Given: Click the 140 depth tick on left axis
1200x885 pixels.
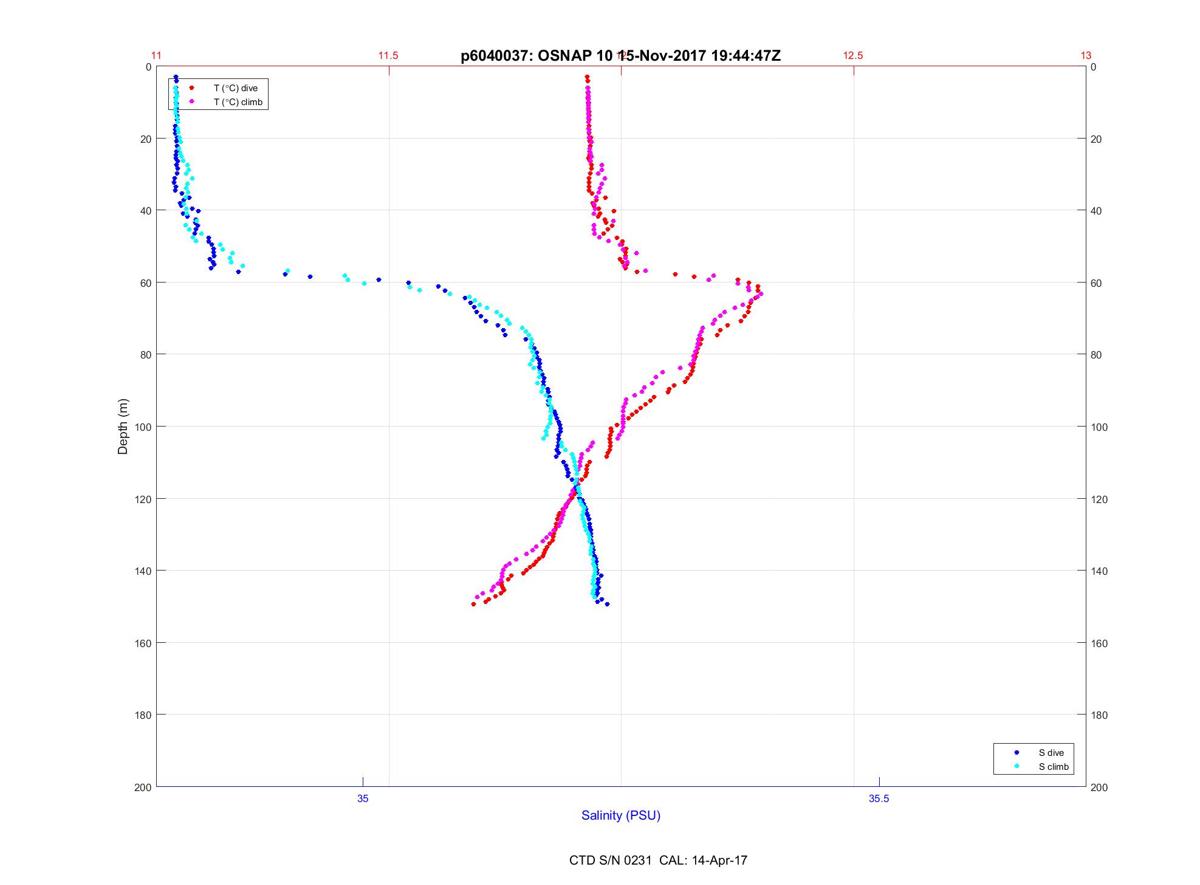Looking at the screenshot, I should (143, 571).
